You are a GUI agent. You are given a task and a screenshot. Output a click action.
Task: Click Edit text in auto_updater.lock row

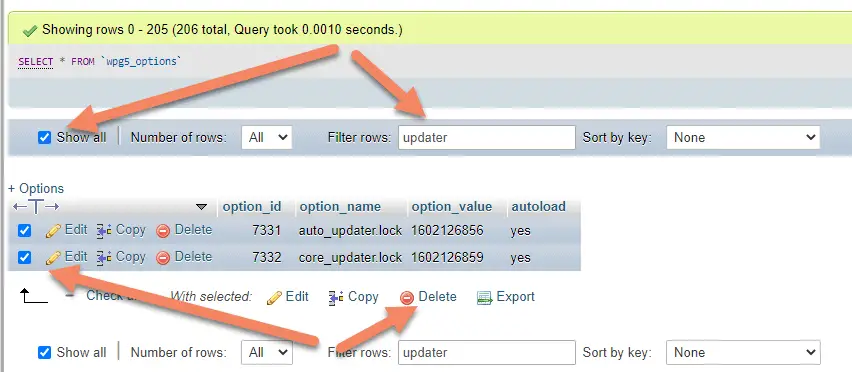(76, 230)
